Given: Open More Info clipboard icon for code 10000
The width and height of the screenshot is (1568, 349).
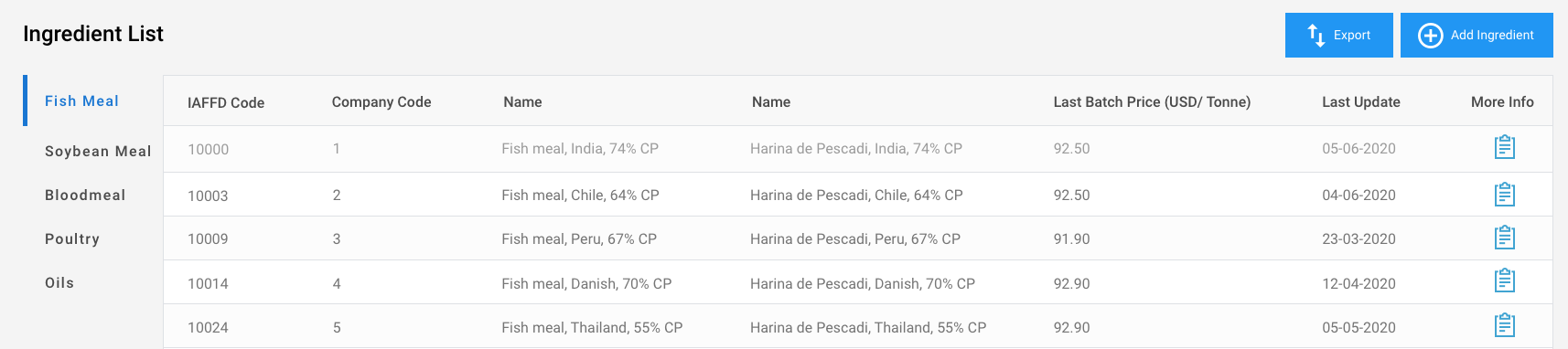Looking at the screenshot, I should point(1504,147).
